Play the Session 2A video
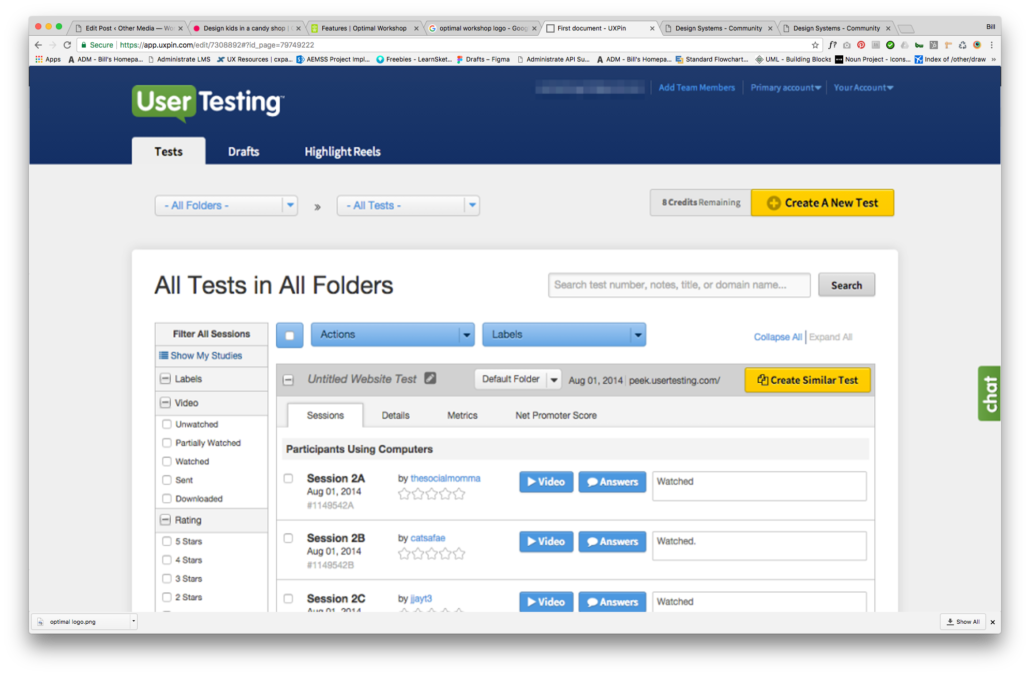This screenshot has width=1030, height=675. point(546,482)
